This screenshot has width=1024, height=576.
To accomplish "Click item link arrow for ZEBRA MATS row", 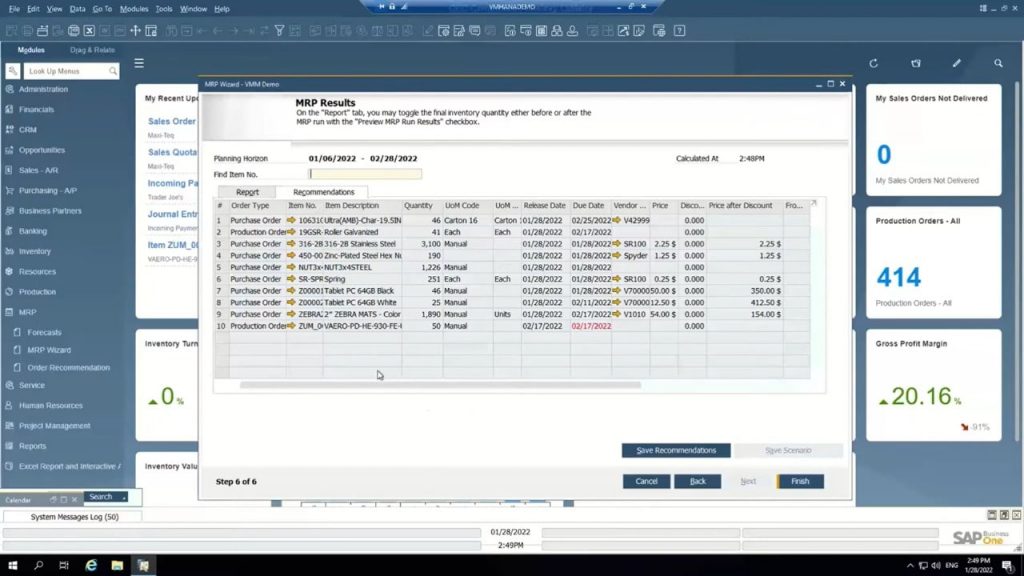I will tap(291, 314).
